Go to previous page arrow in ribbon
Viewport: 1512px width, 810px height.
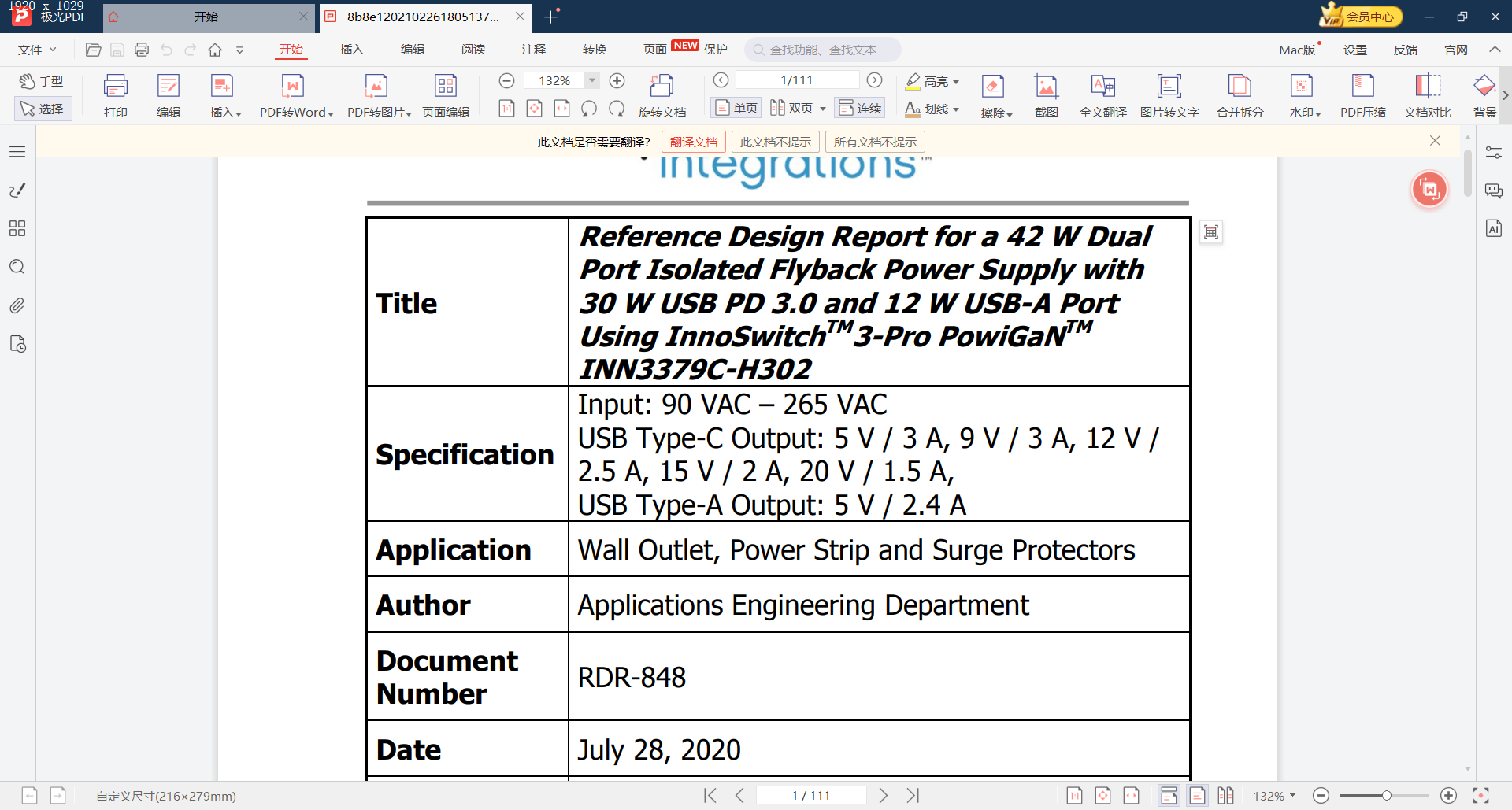point(721,80)
